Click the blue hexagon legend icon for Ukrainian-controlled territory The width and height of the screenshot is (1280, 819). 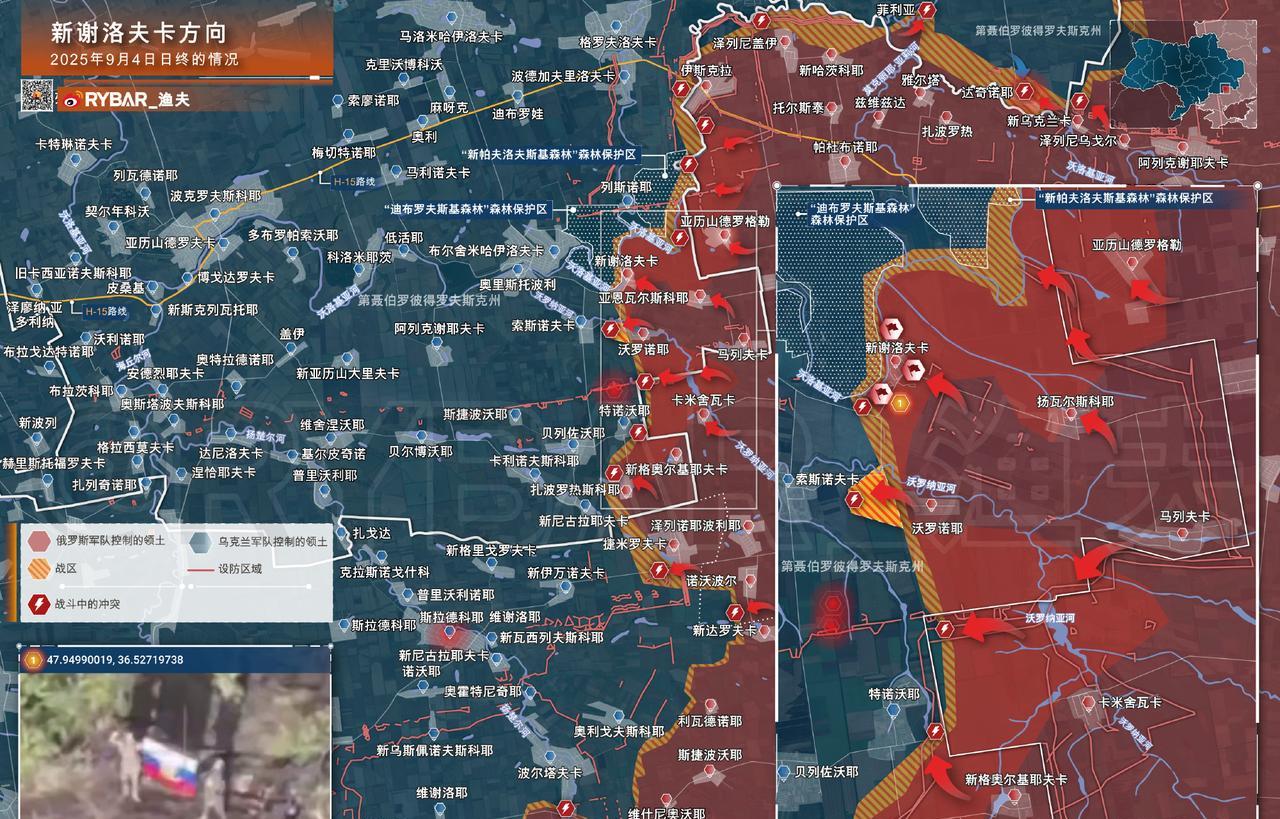pos(200,541)
